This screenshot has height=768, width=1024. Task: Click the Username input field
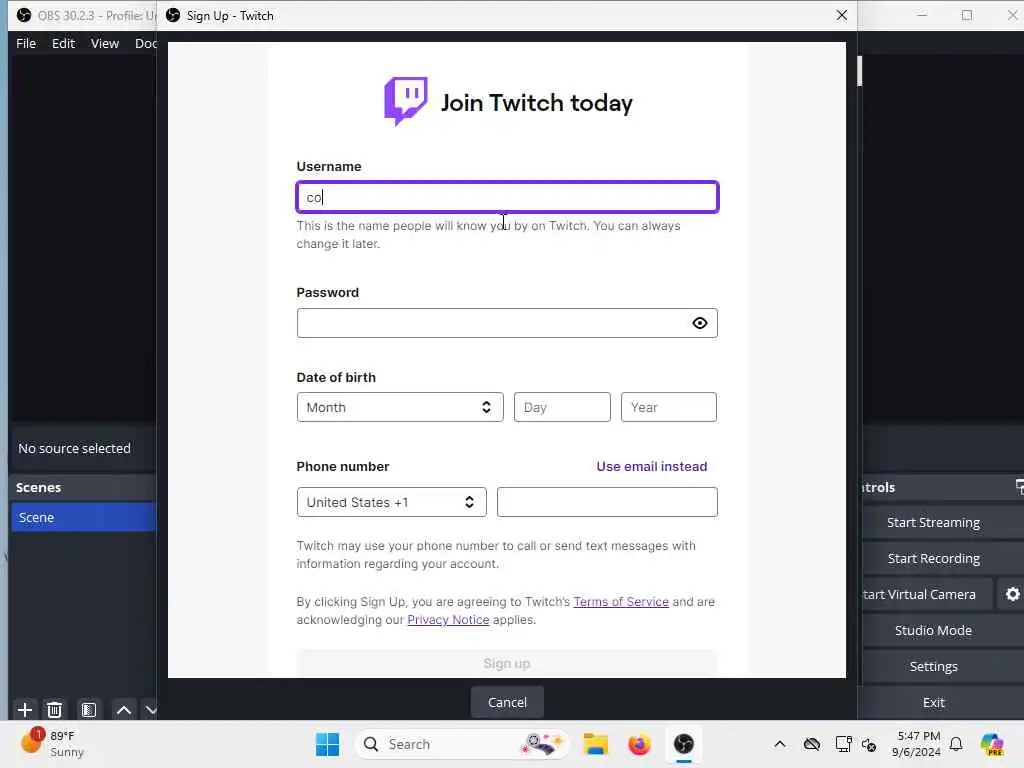point(507,197)
